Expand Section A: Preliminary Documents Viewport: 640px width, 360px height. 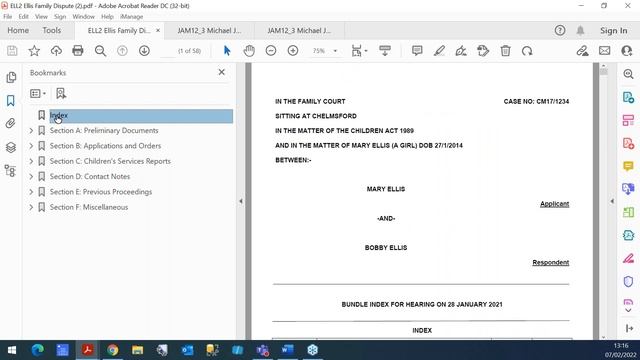(31, 131)
